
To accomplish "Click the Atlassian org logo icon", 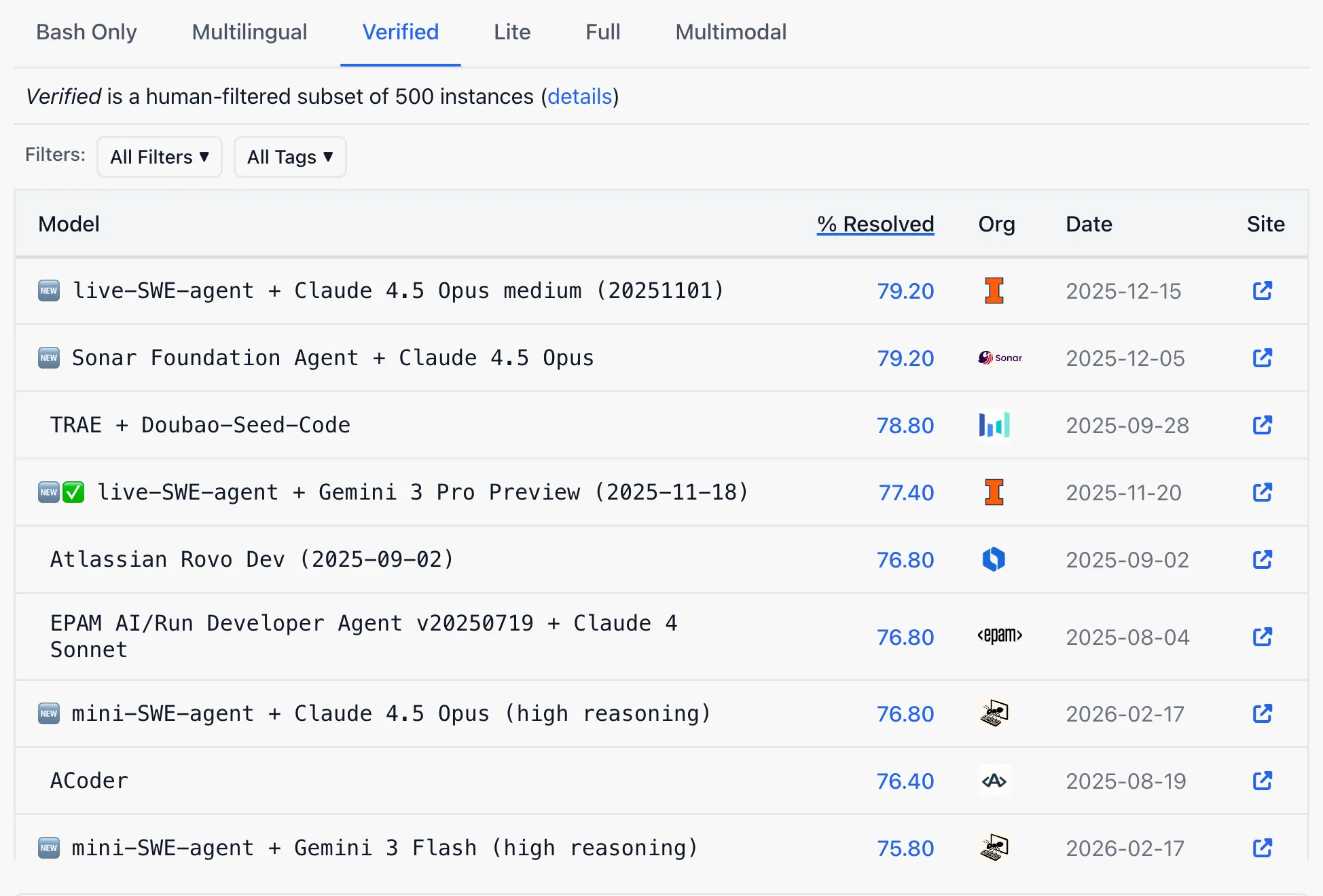I will click(994, 559).
